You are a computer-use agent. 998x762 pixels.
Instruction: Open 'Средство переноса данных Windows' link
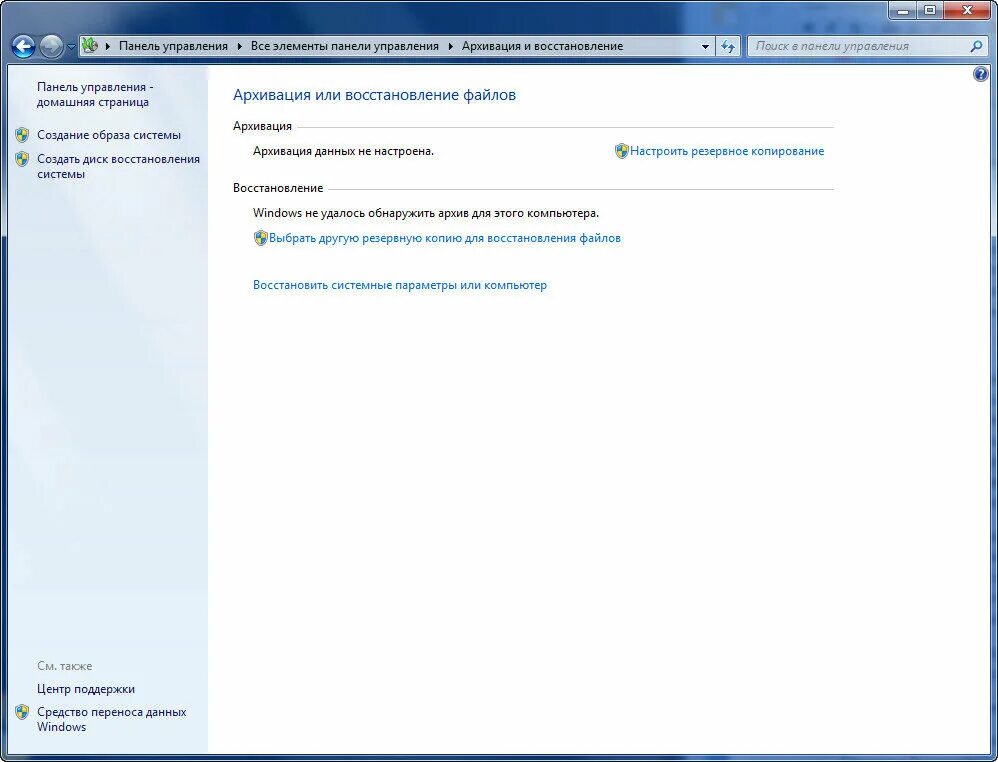click(x=111, y=719)
